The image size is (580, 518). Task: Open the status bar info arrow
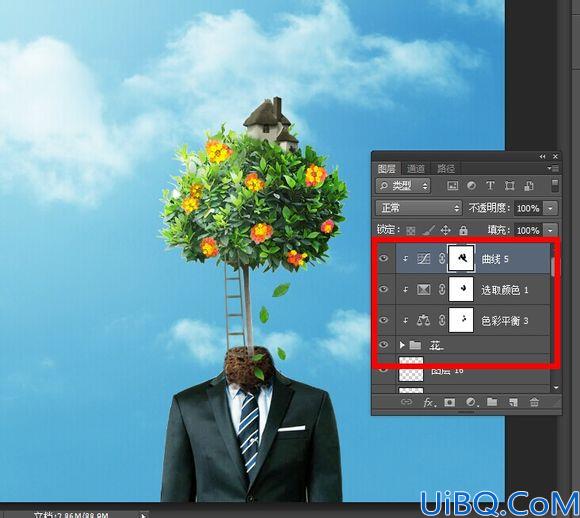(x=143, y=515)
